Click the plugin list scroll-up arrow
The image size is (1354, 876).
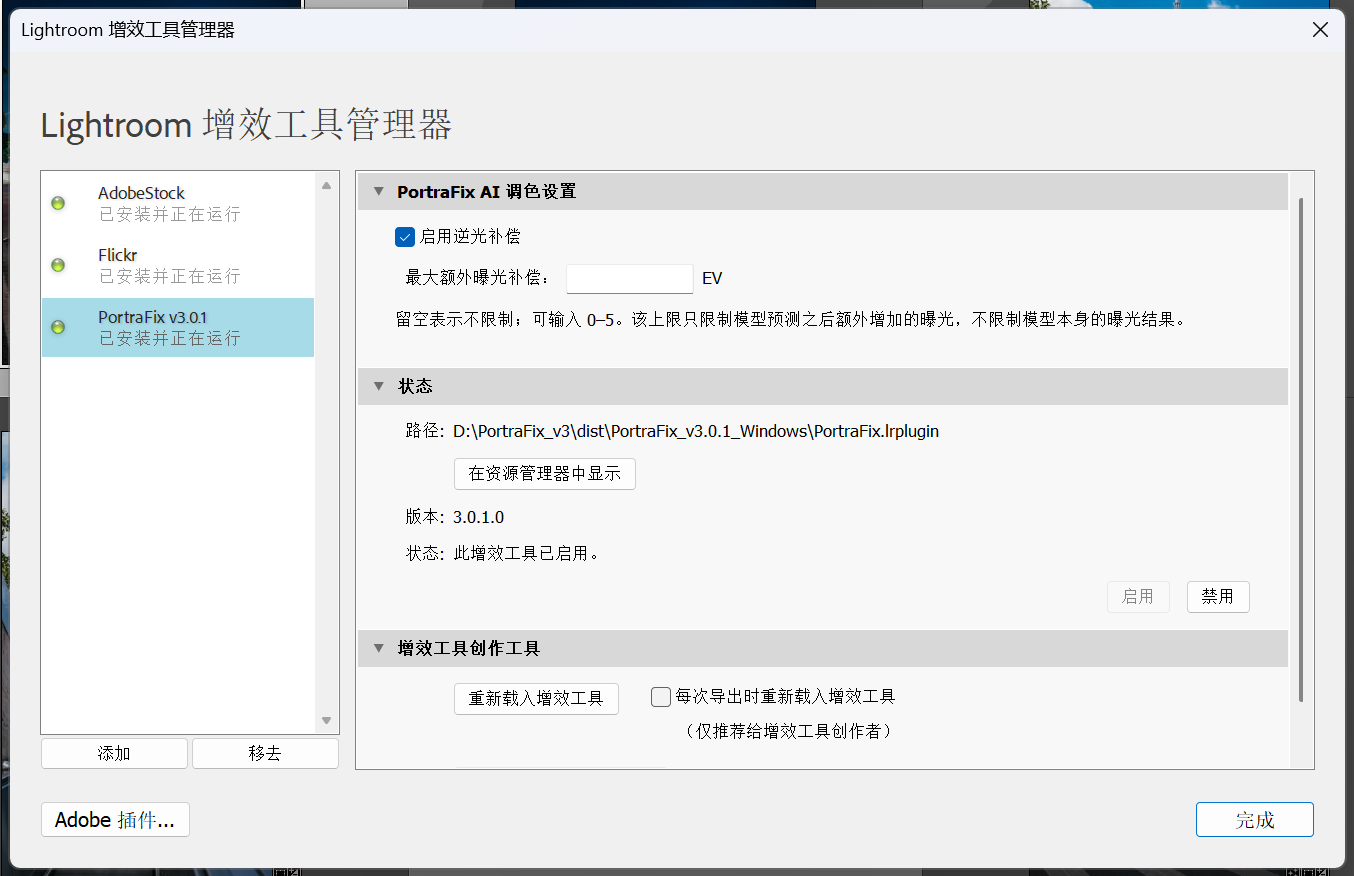326,186
